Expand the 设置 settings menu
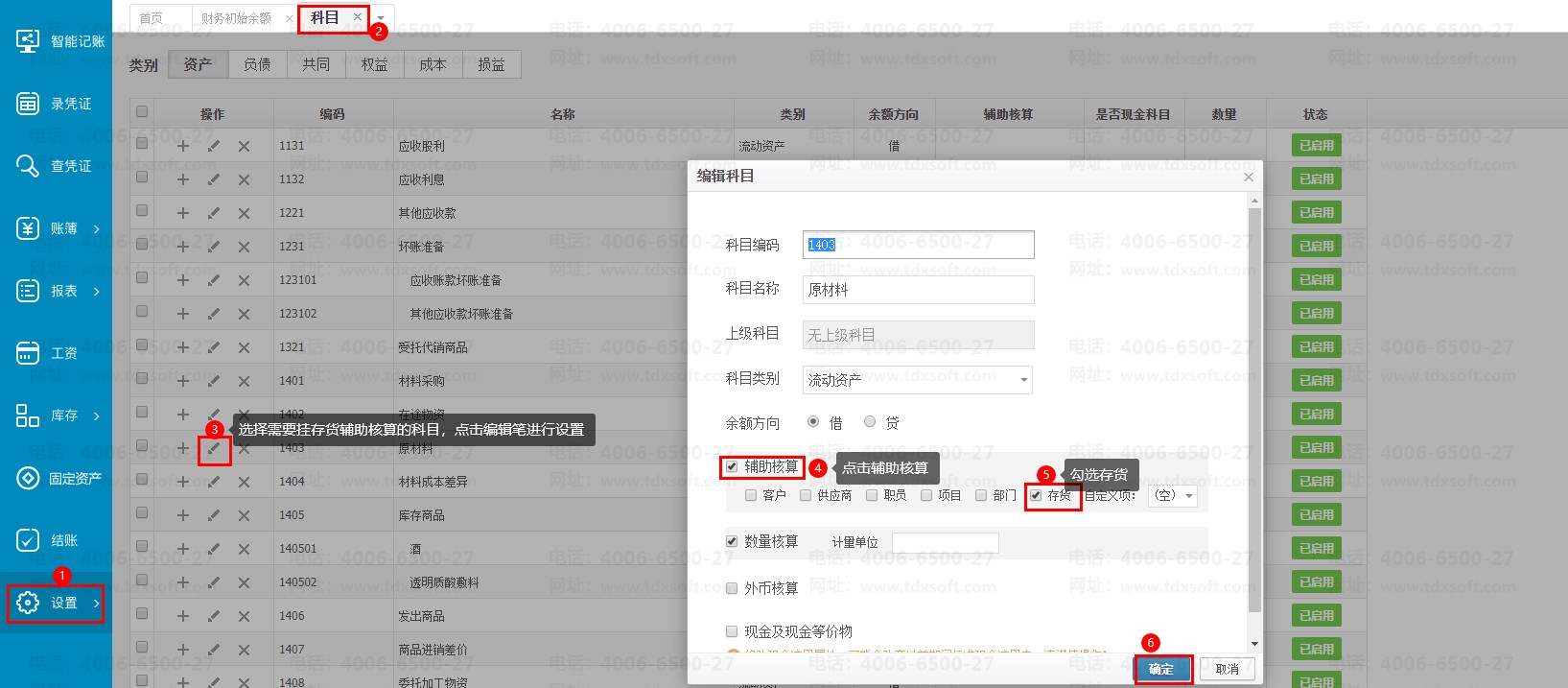This screenshot has width=1568, height=688. pos(56,603)
